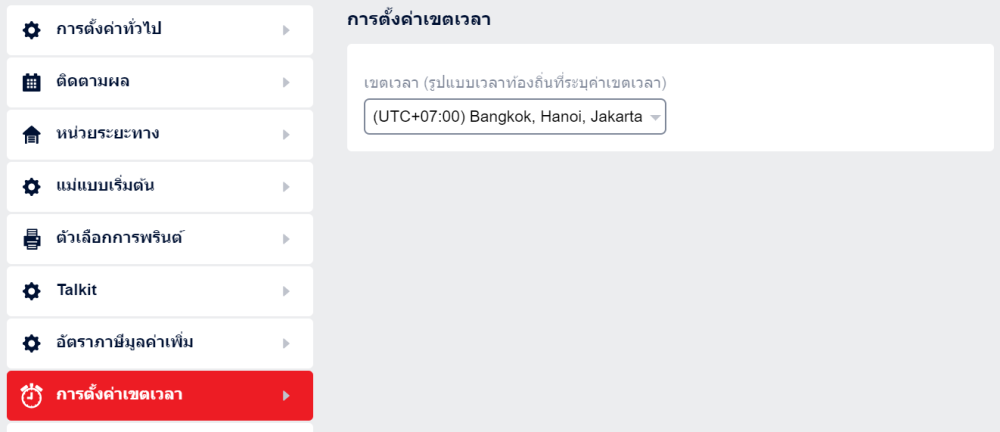Click the gear icon beside อัตราภาษีมูลค่าเพิ่ม

click(31, 343)
